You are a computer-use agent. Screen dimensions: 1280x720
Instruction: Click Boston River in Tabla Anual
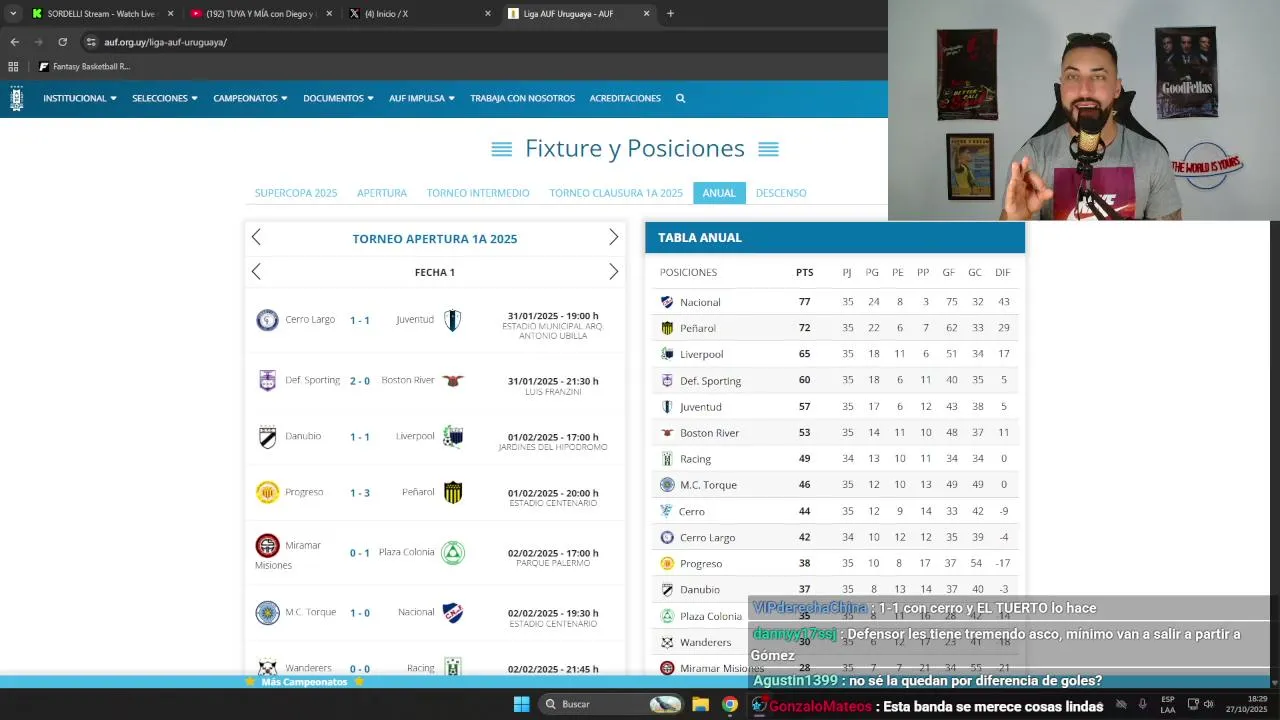point(709,433)
